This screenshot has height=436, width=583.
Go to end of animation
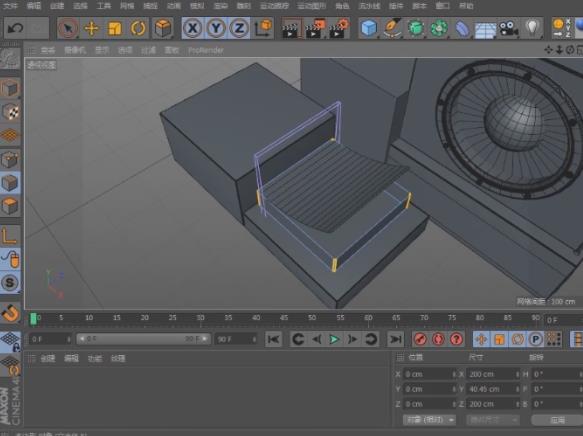(395, 339)
